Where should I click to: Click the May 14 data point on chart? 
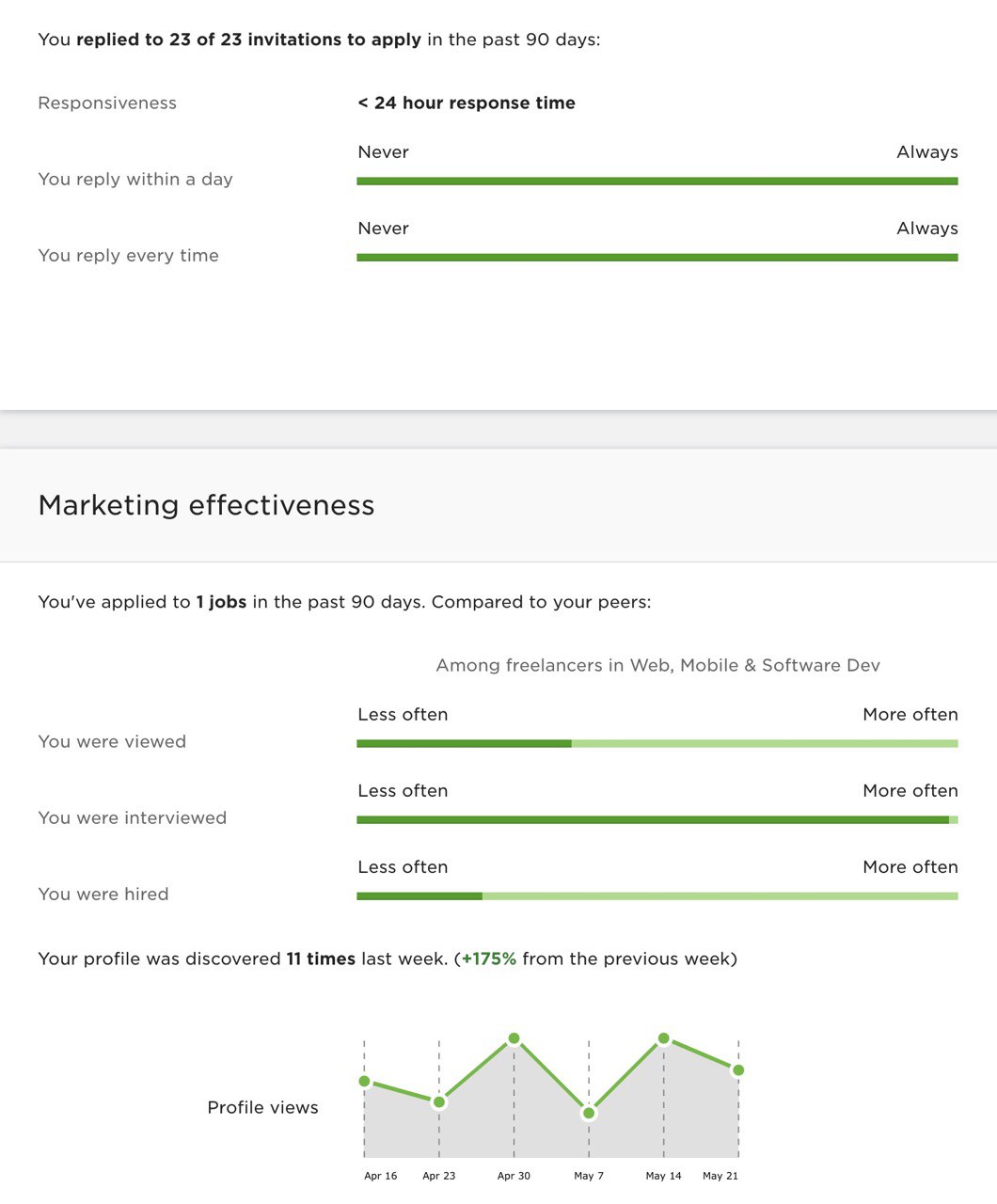tap(664, 1038)
